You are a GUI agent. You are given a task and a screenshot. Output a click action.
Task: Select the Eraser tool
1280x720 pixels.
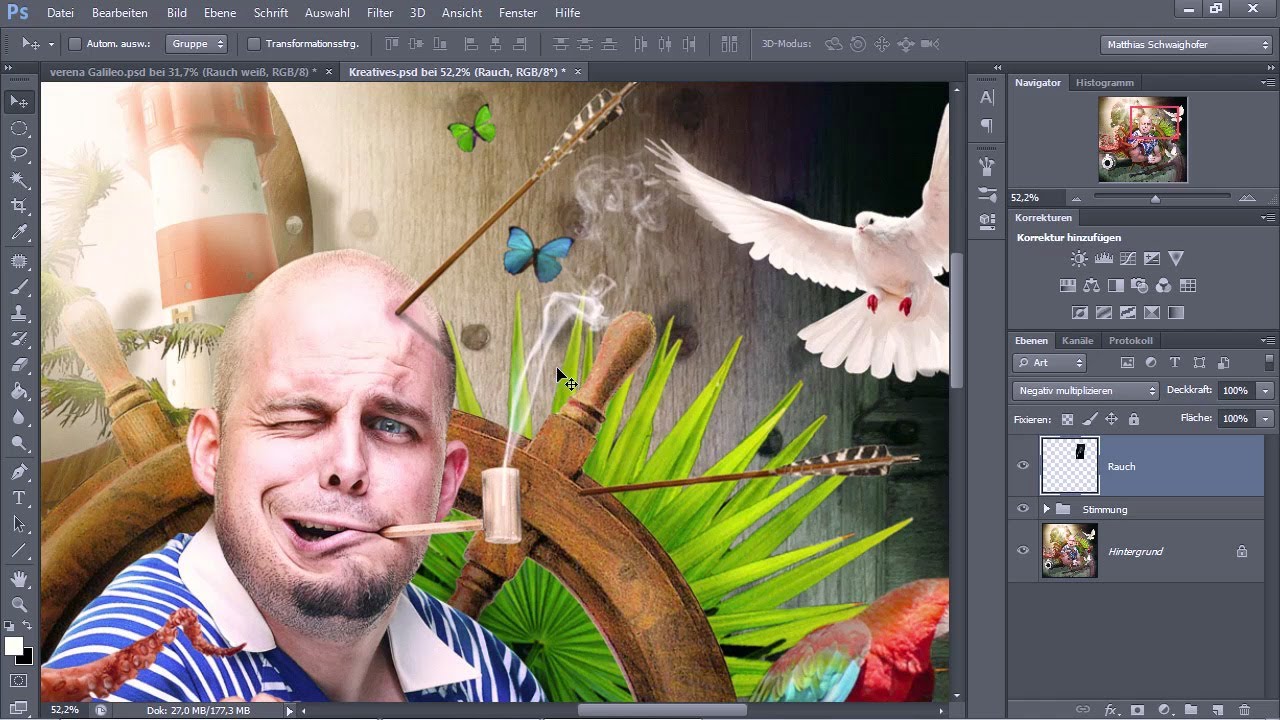[19, 365]
